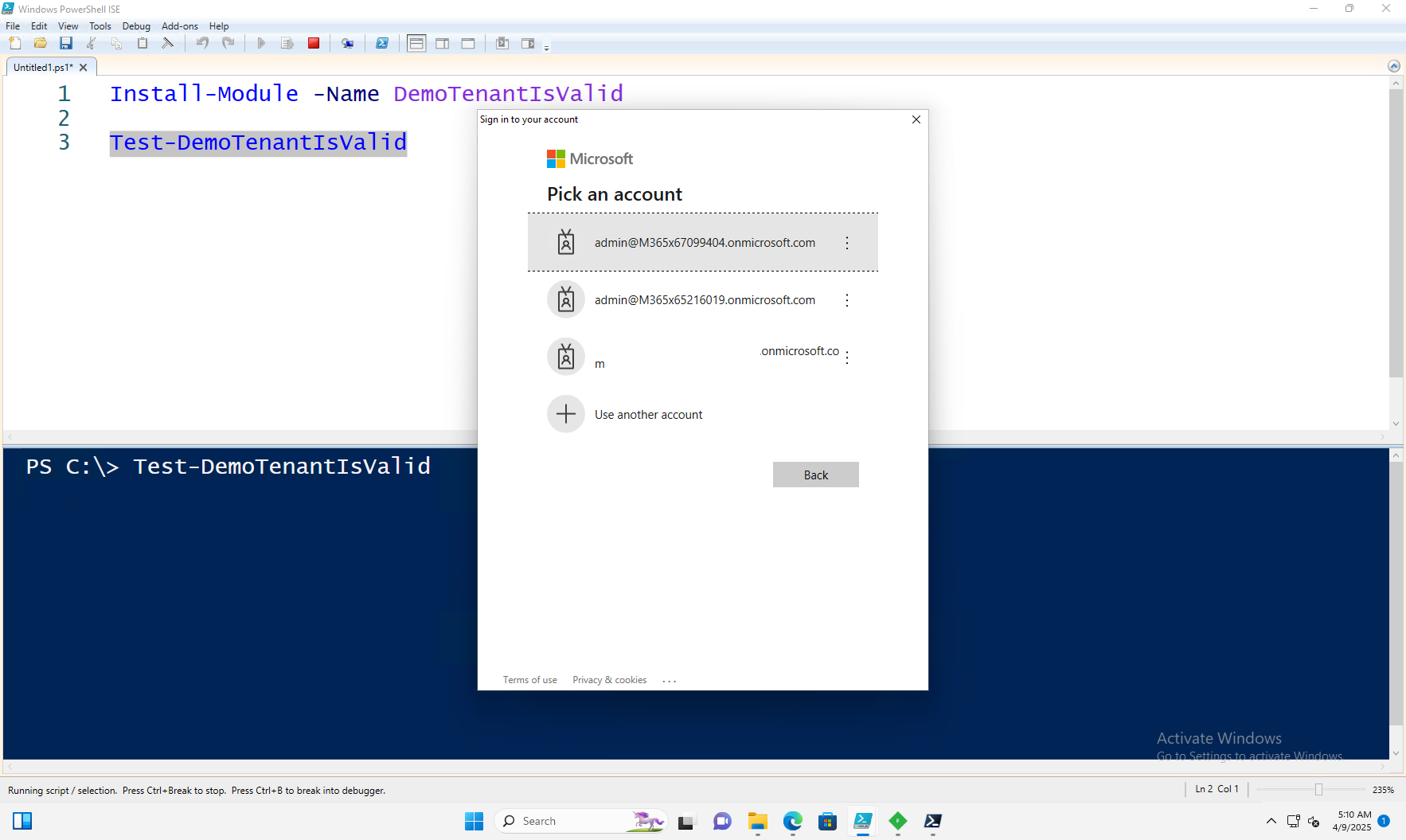
Task: Maximize the script pane layout
Action: tap(468, 43)
